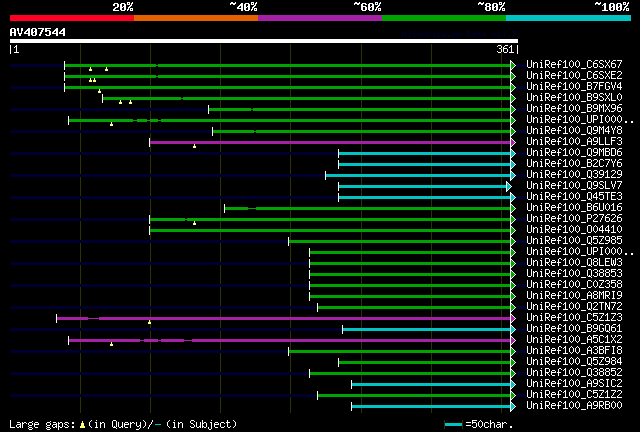The image size is (640, 432).
Task: Click the query name AV407544
Action: click(x=38, y=32)
